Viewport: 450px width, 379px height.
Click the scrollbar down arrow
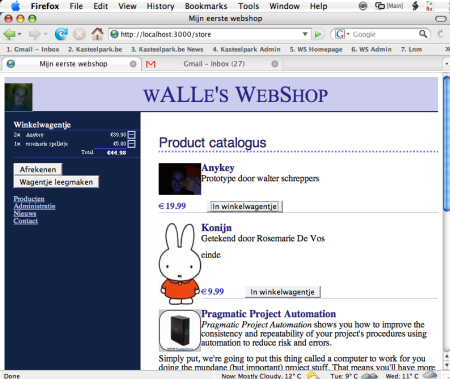point(447,365)
